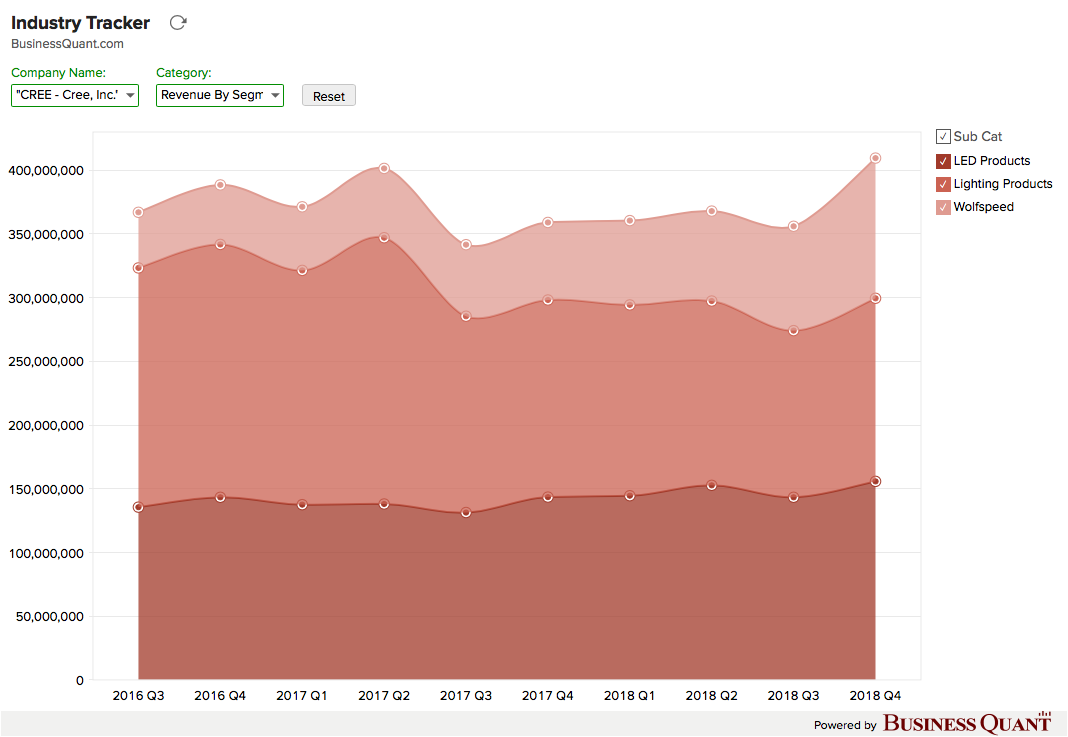Click the '2017 Q4' x-axis label
Screen dimensions: 1068x737
point(548,695)
